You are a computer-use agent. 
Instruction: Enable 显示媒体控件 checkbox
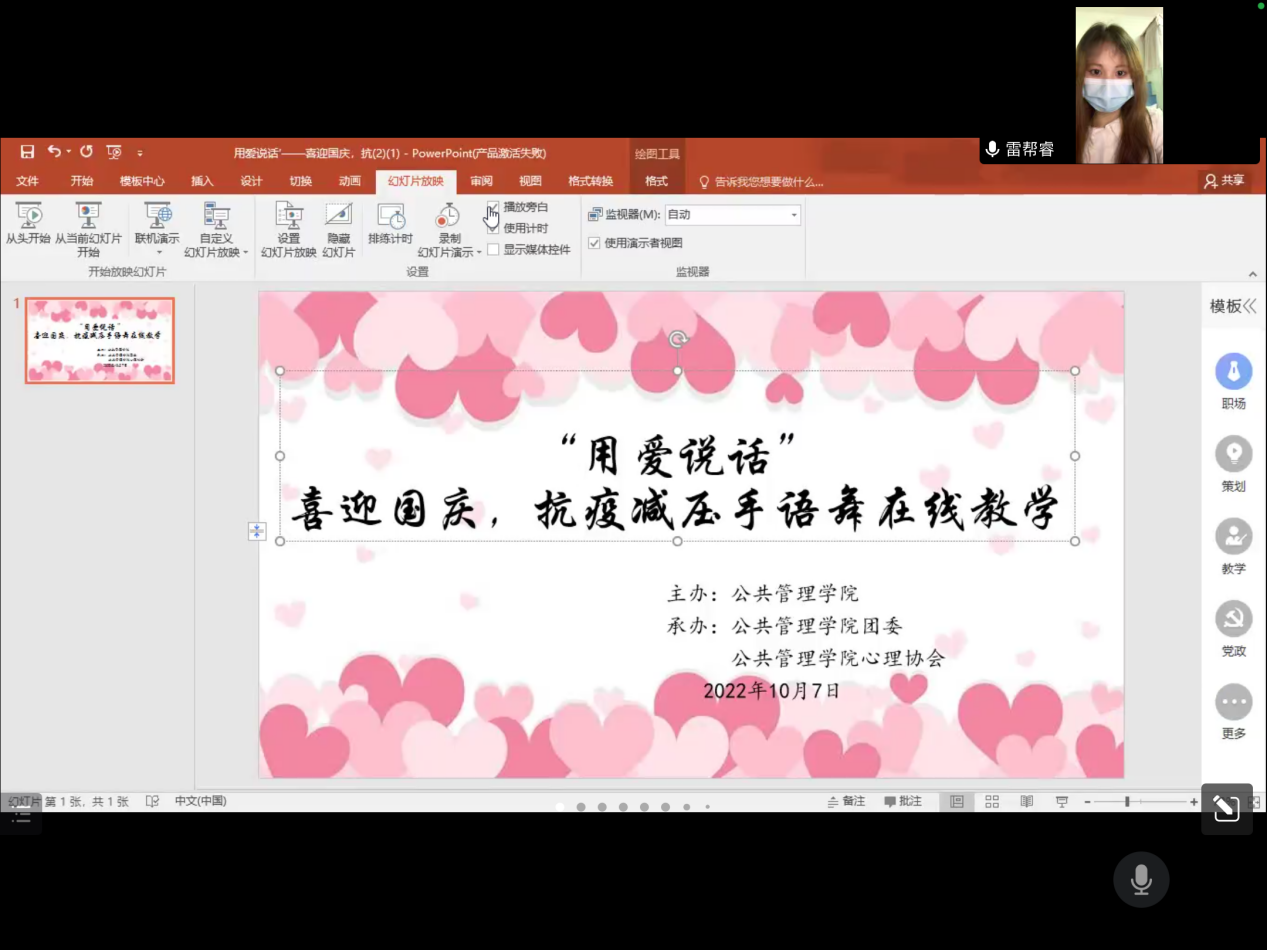(493, 250)
